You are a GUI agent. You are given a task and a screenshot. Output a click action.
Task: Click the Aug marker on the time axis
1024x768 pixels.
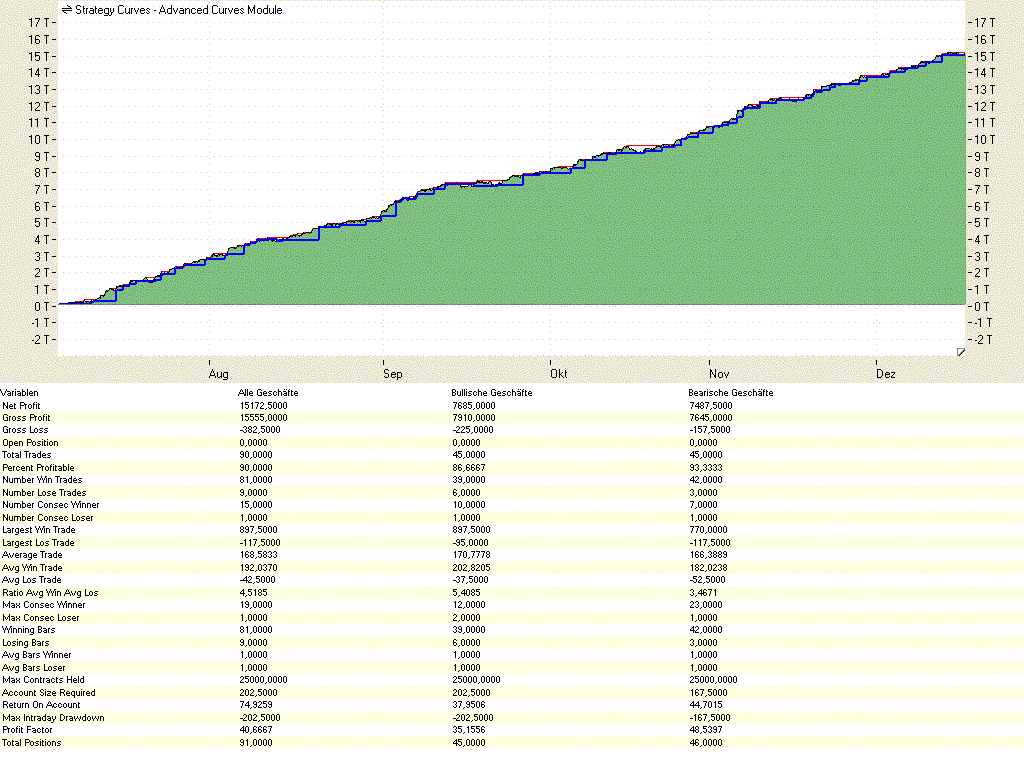[220, 374]
